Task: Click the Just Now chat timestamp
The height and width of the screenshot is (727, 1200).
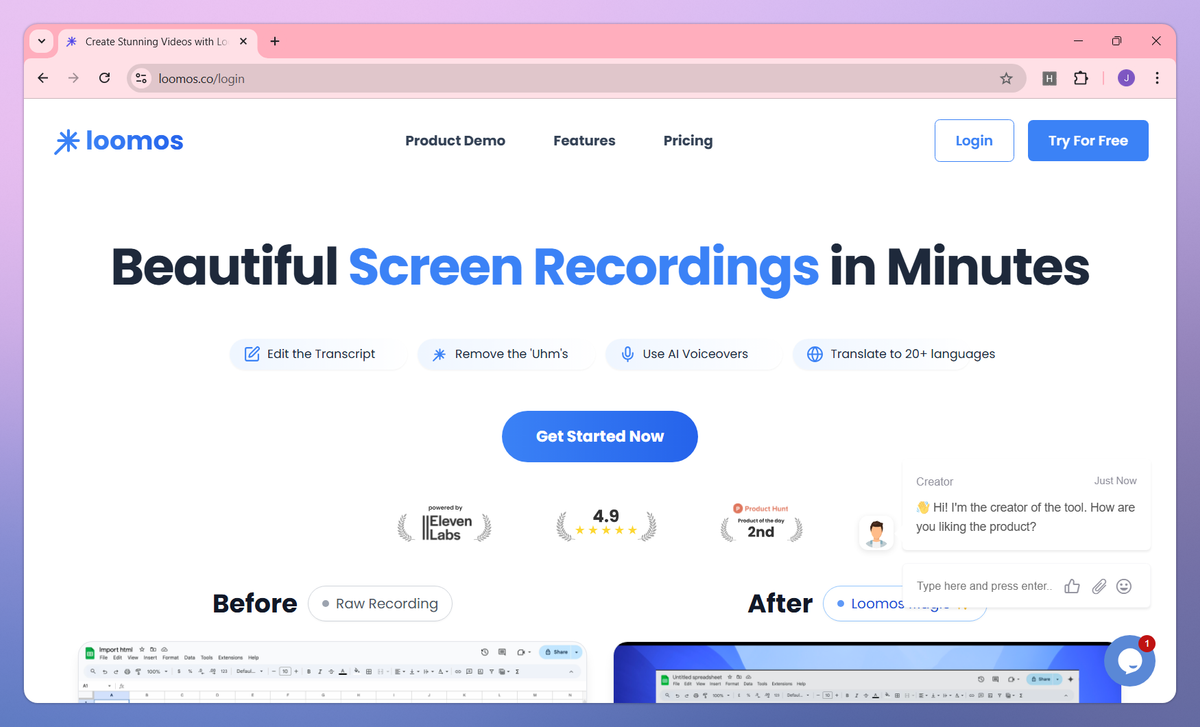Action: [x=1115, y=481]
